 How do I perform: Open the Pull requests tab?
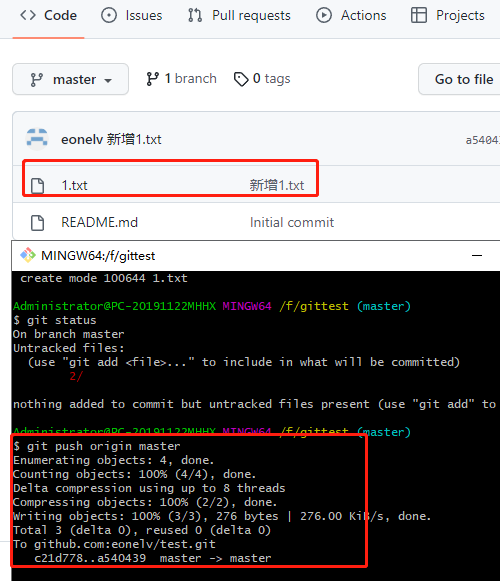(239, 16)
